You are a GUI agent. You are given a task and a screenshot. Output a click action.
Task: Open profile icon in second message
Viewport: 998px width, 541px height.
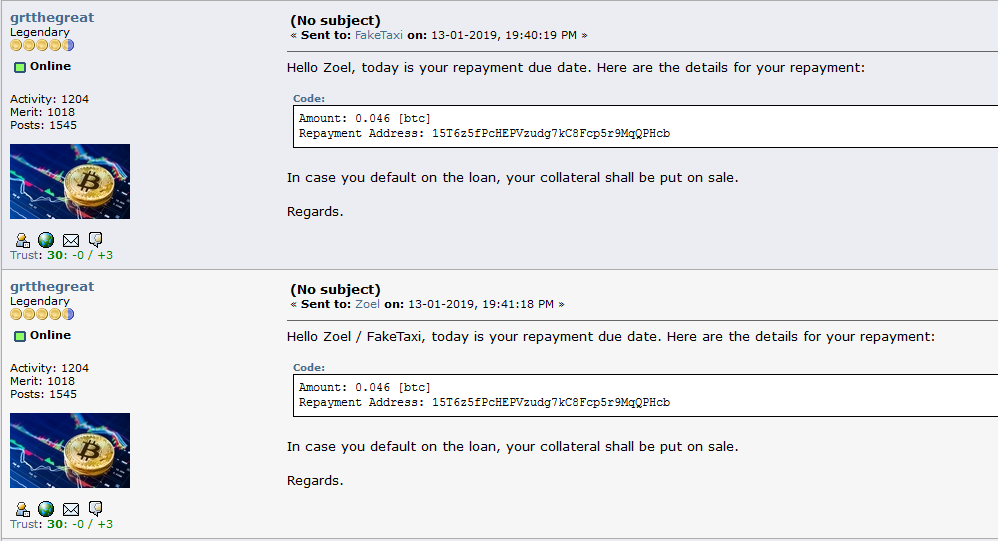[22, 509]
